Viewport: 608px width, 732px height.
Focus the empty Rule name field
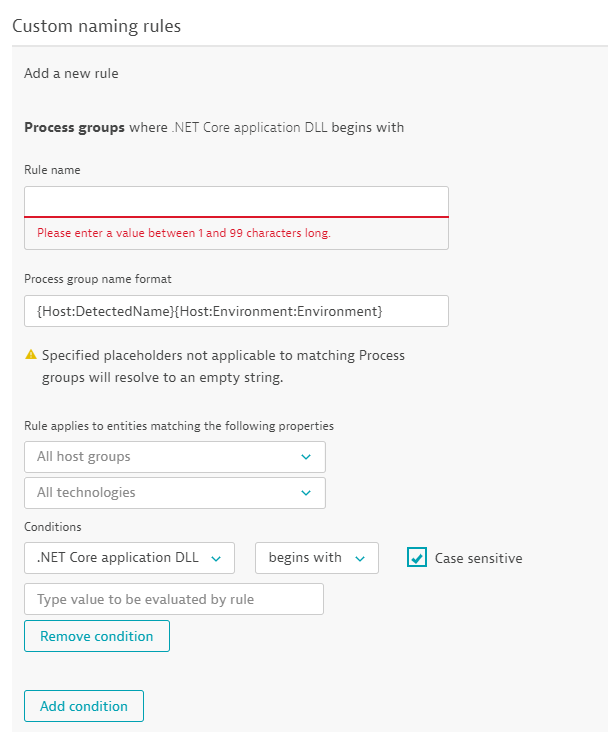tap(236, 201)
